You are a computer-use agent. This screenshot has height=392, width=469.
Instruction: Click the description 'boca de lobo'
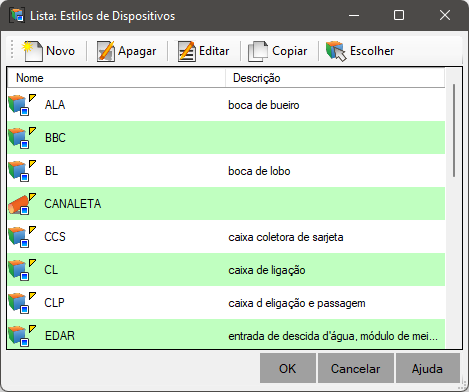(259, 171)
